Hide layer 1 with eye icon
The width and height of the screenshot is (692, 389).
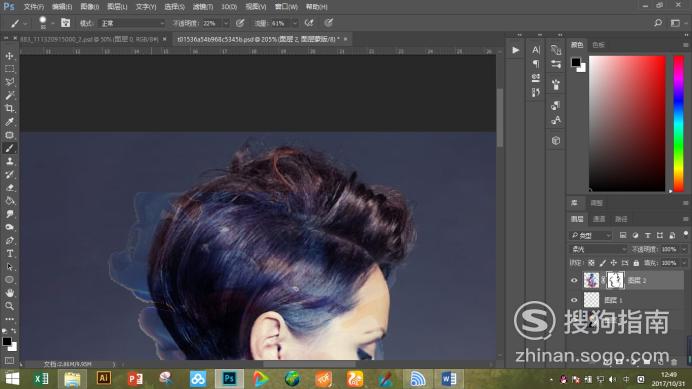click(x=574, y=300)
